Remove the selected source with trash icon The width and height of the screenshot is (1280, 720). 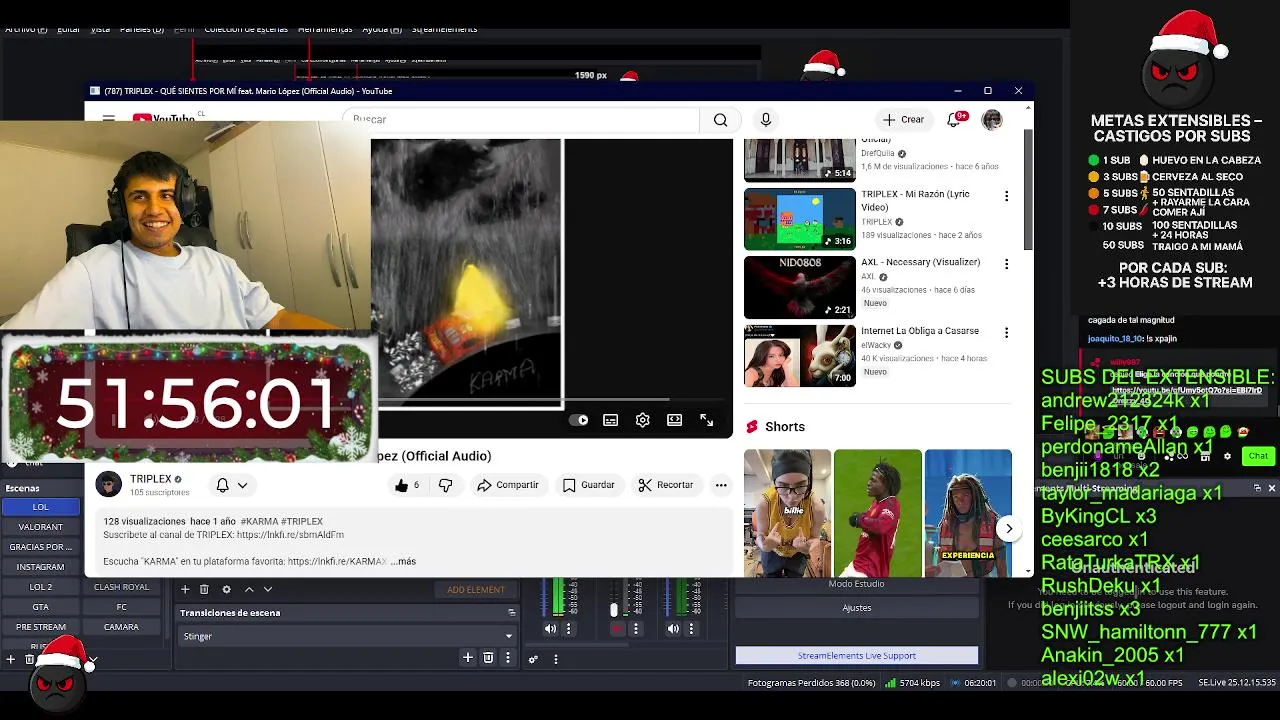(x=204, y=589)
